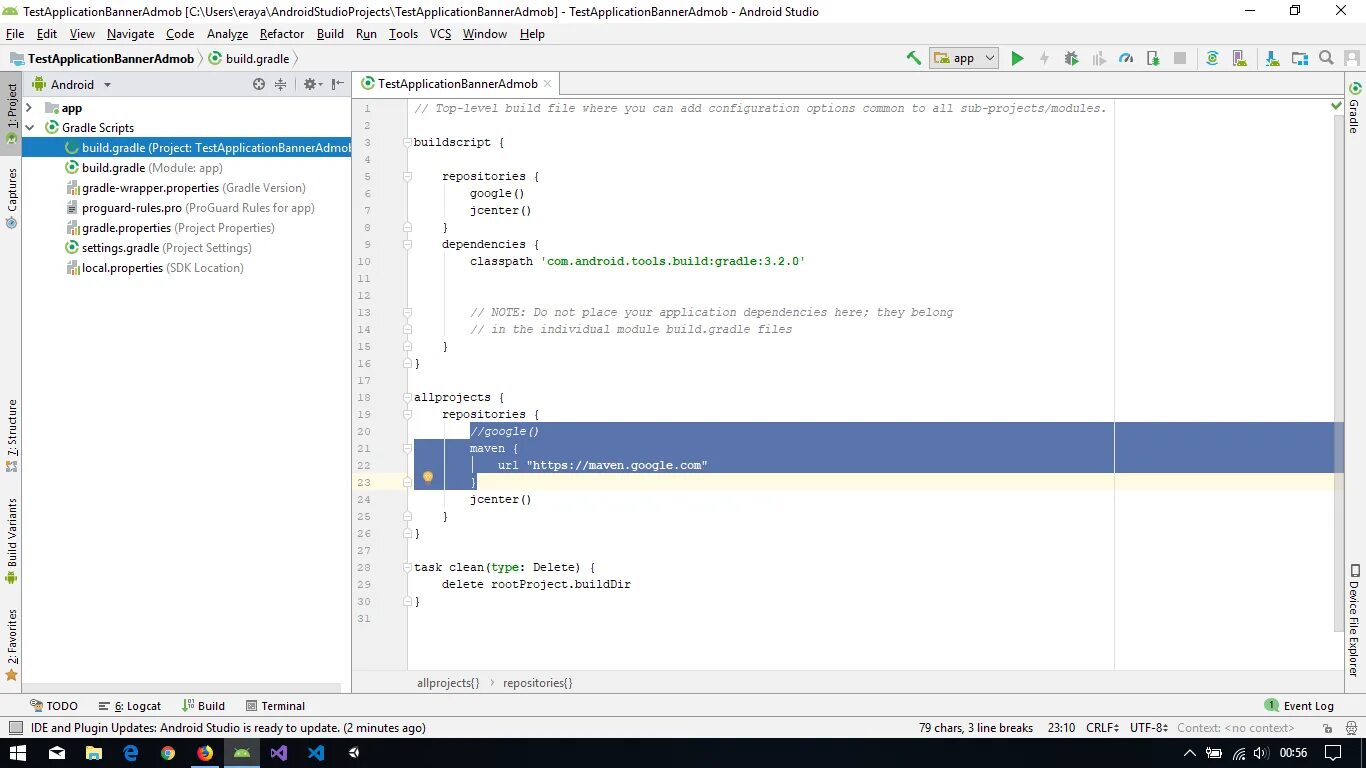The image size is (1366, 768).
Task: Open the Terminal tool window
Action: [275, 706]
